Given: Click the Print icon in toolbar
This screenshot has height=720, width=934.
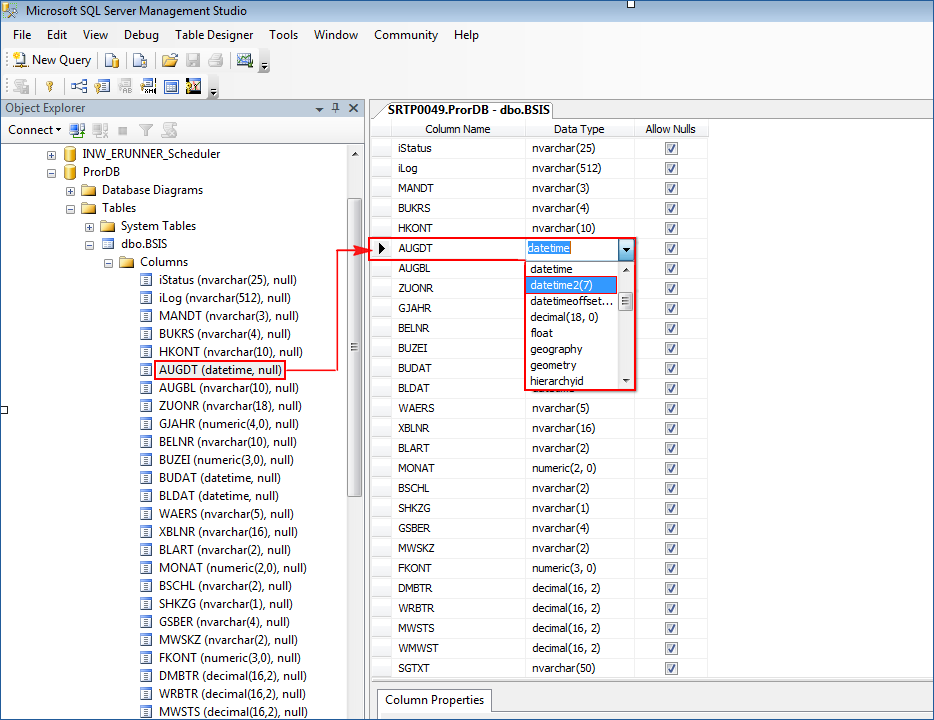Looking at the screenshot, I should click(216, 60).
